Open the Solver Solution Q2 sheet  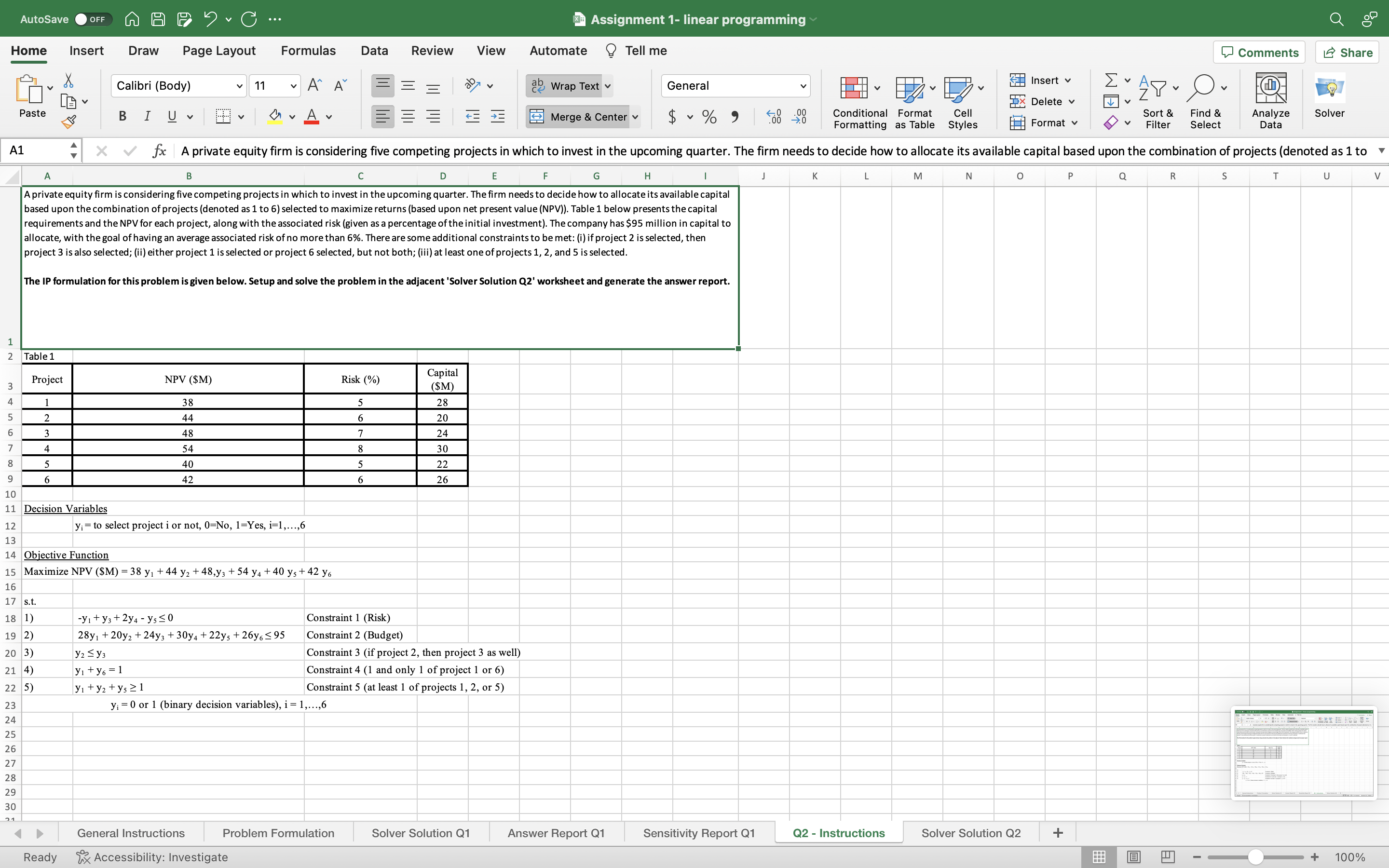coord(970,832)
